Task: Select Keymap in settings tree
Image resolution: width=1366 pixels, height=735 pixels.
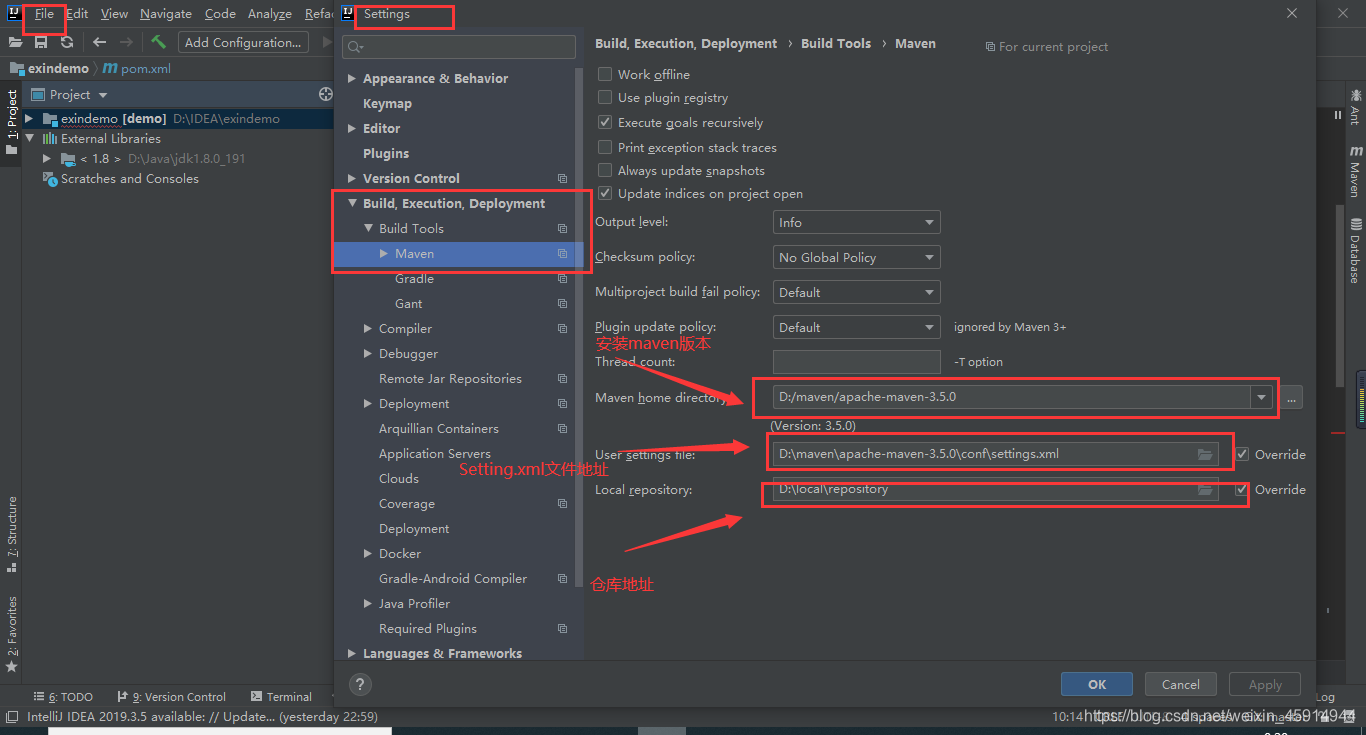Action: point(387,103)
